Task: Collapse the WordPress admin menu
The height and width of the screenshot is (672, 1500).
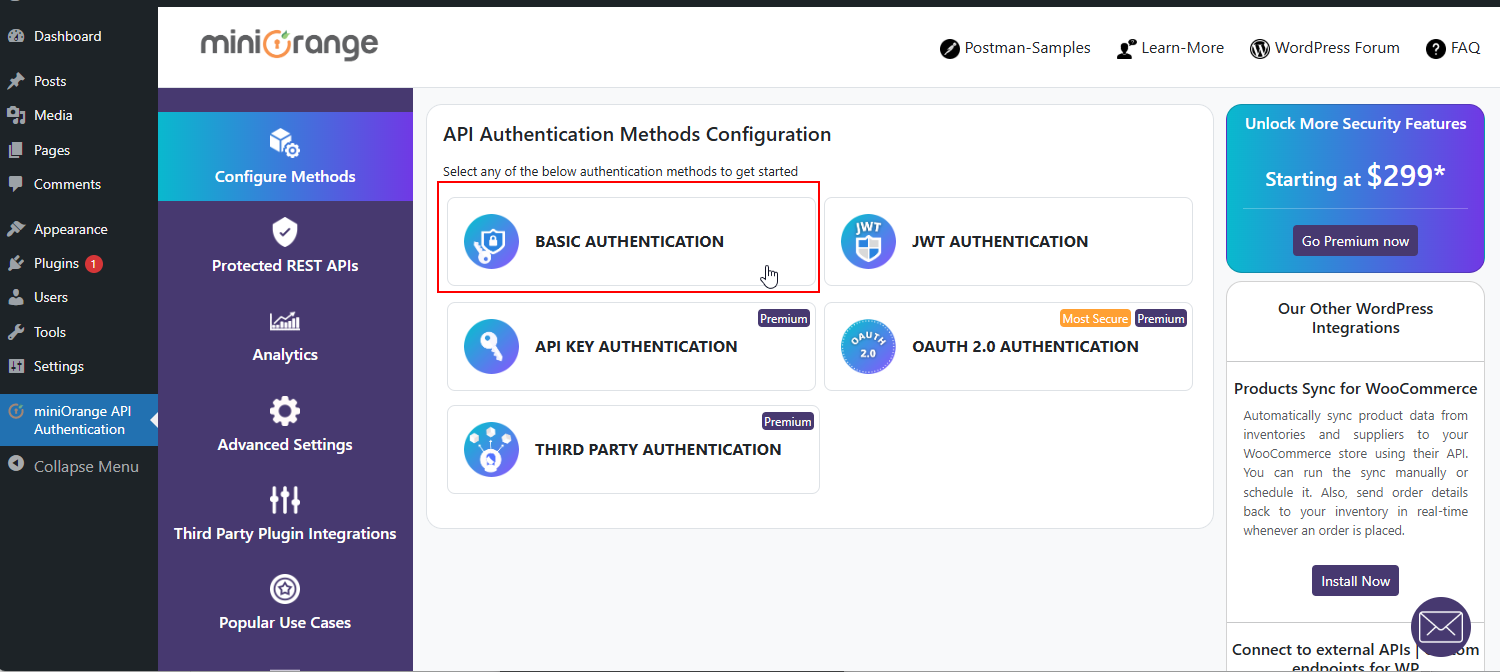Action: [x=85, y=467]
